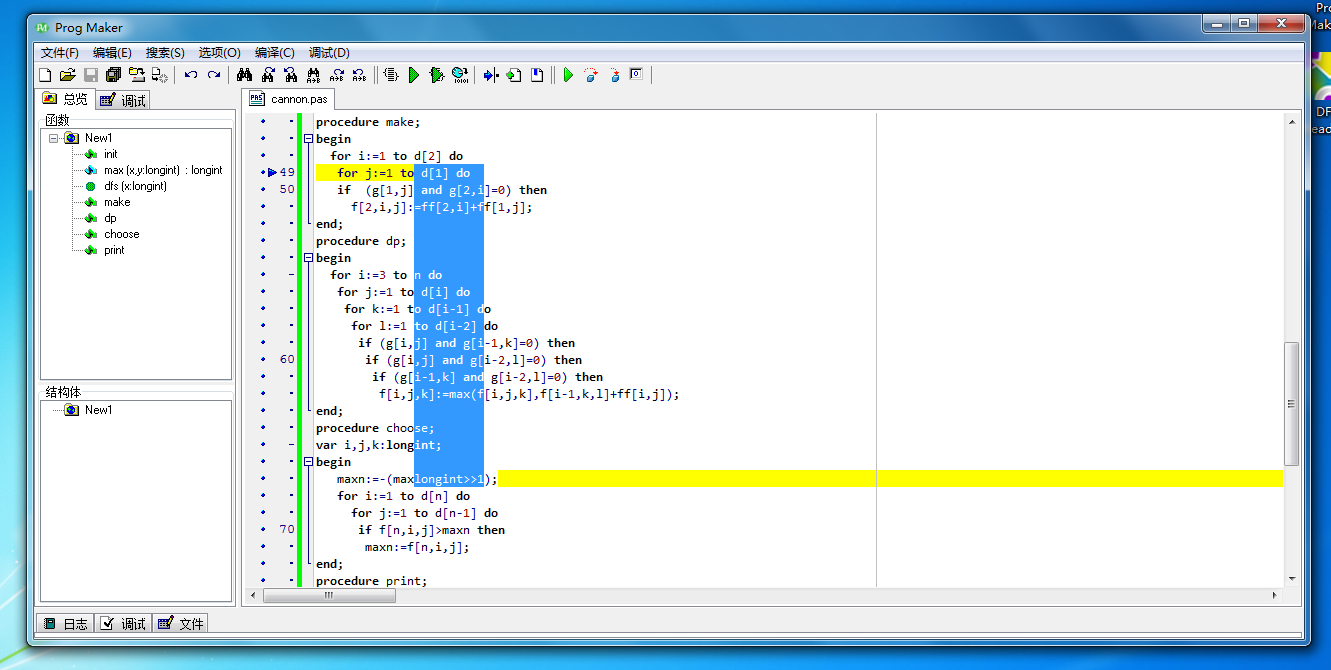Image resolution: width=1331 pixels, height=670 pixels.
Task: Select choose in the function tree
Action: [121, 234]
